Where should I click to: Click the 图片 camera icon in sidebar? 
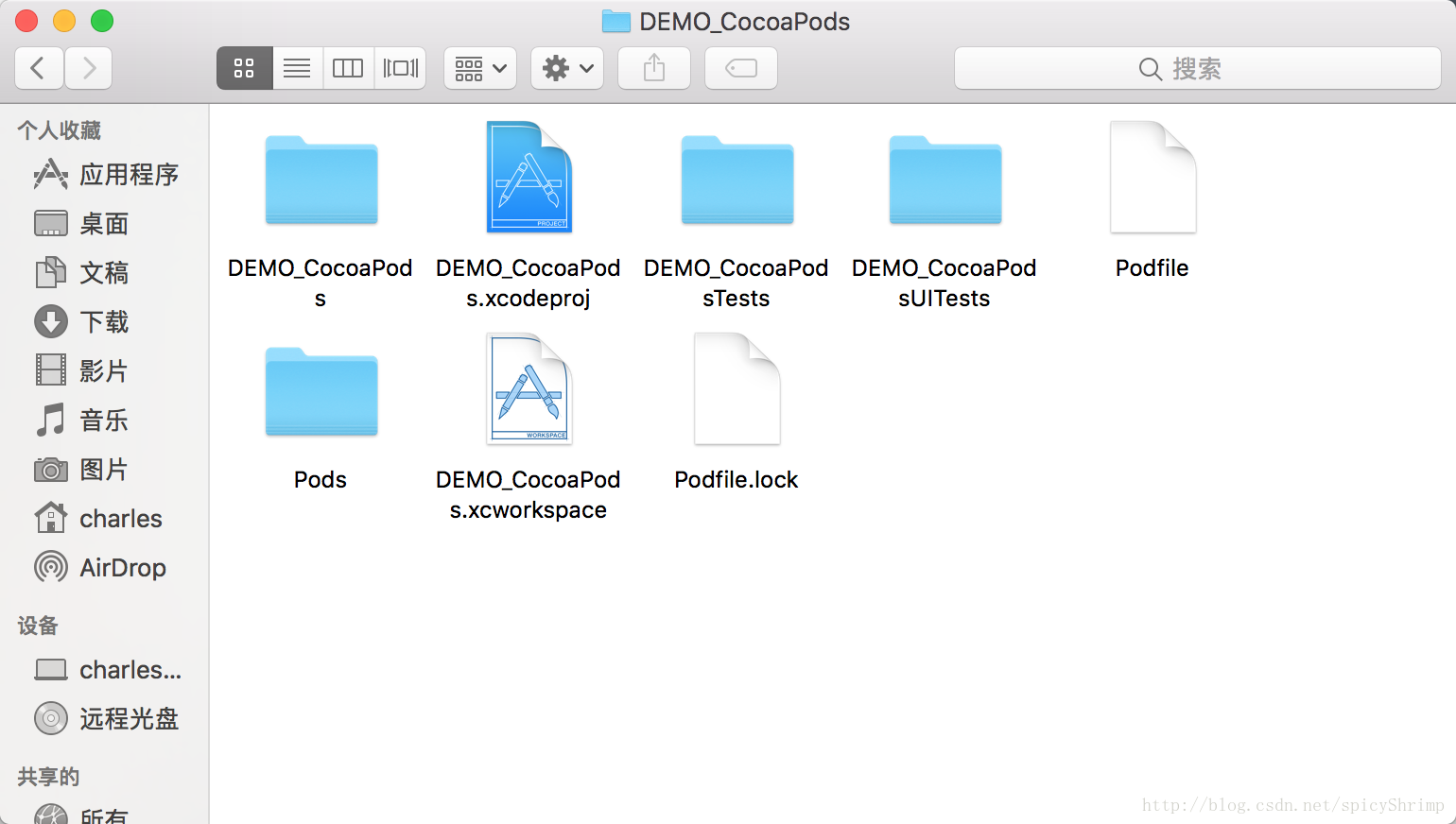point(51,470)
